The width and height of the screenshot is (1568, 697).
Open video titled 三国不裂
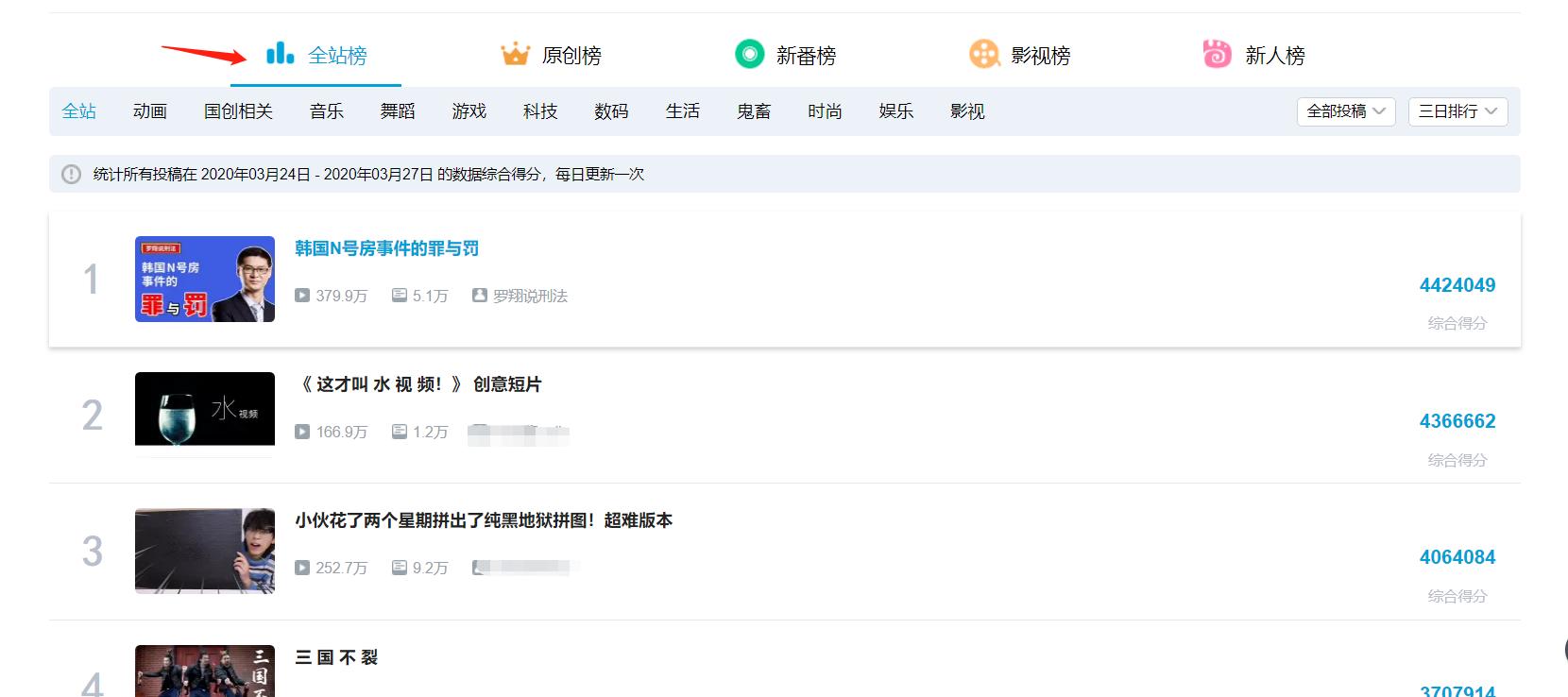tap(336, 657)
